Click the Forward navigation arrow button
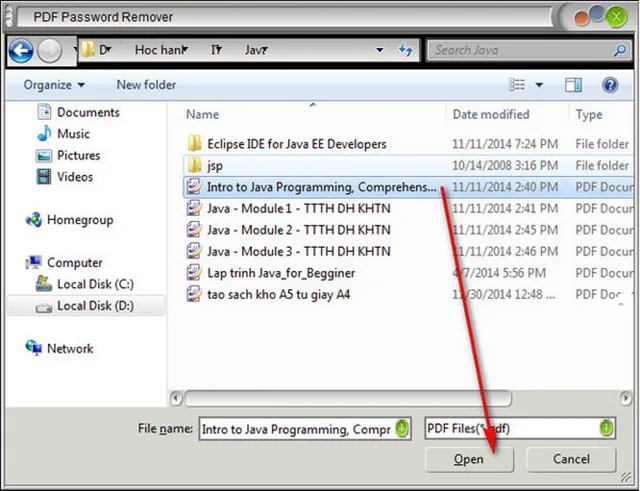Viewport: 640px width, 491px height. coord(49,50)
